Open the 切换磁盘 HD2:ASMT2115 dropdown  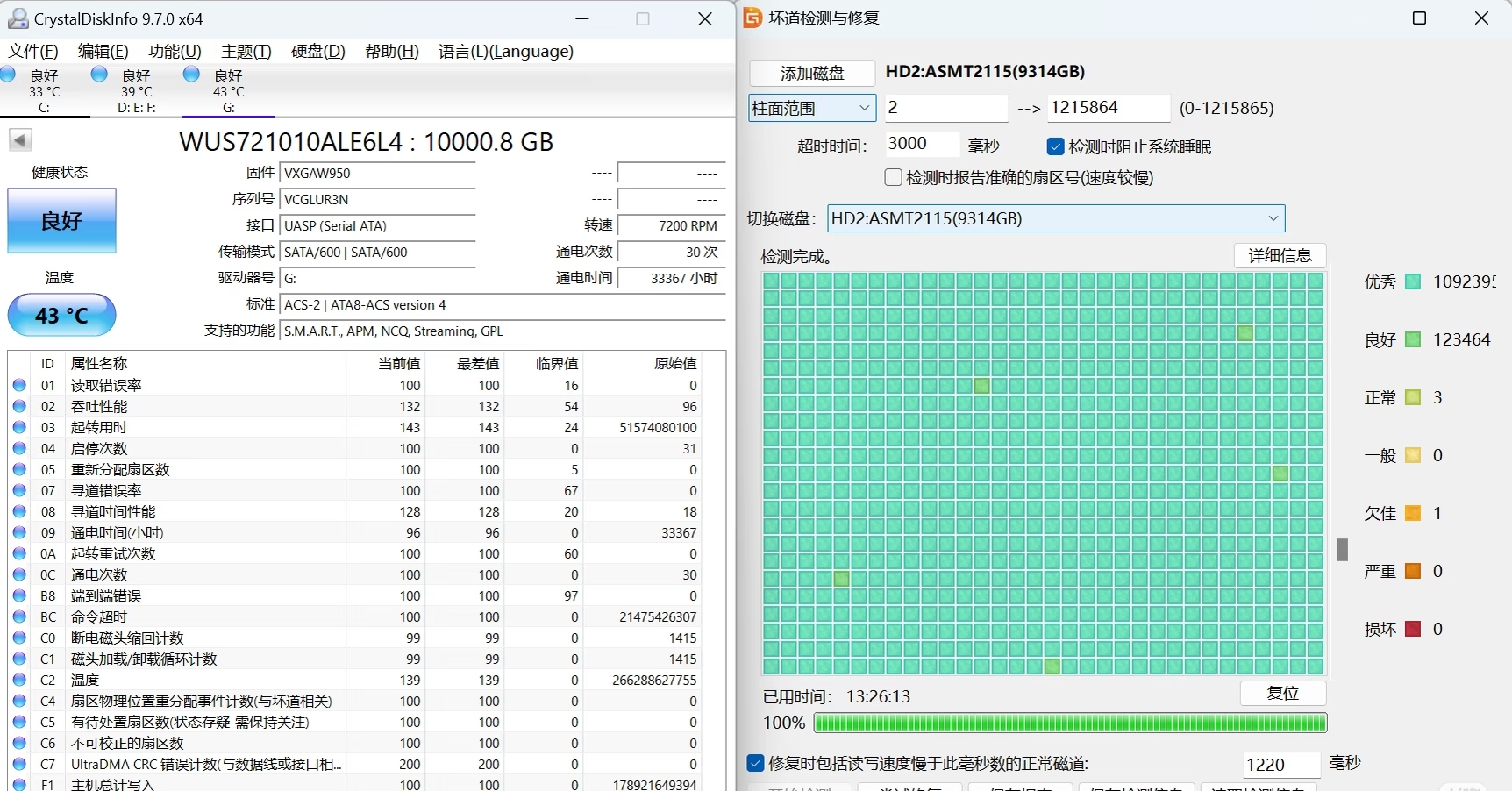[1056, 218]
